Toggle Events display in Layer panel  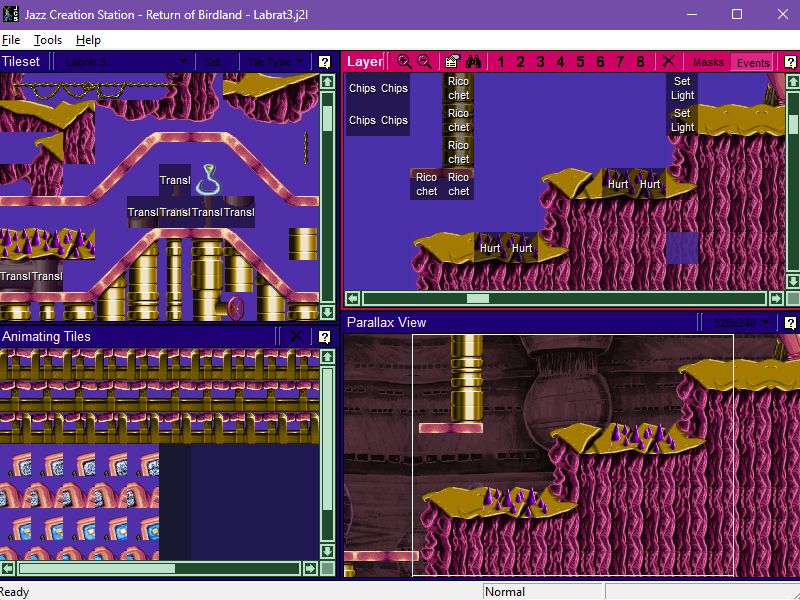click(x=753, y=62)
